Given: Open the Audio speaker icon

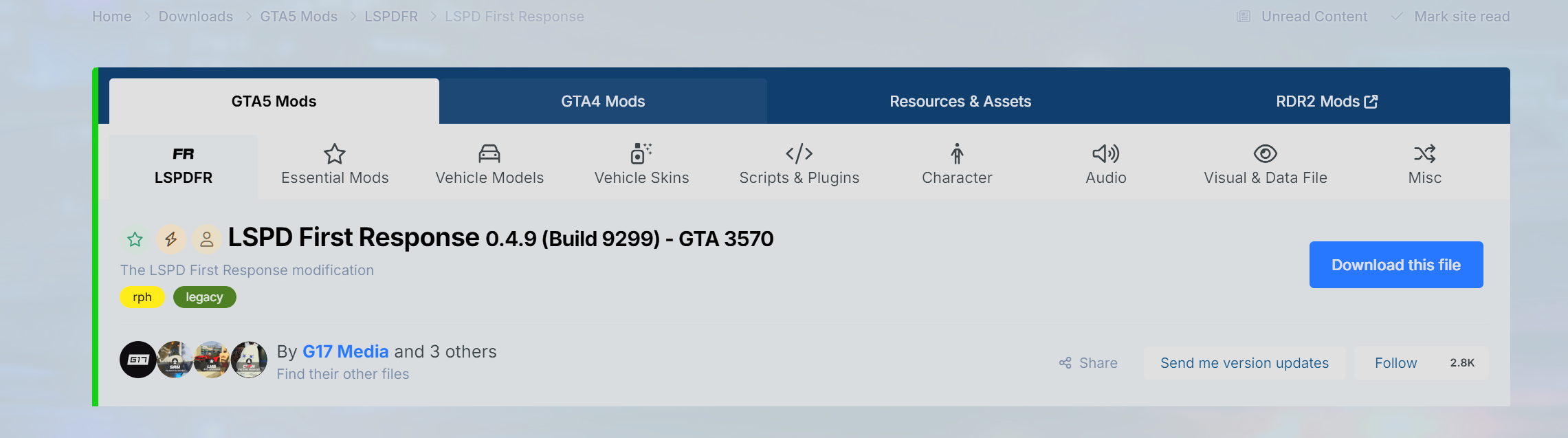Looking at the screenshot, I should click(1105, 153).
